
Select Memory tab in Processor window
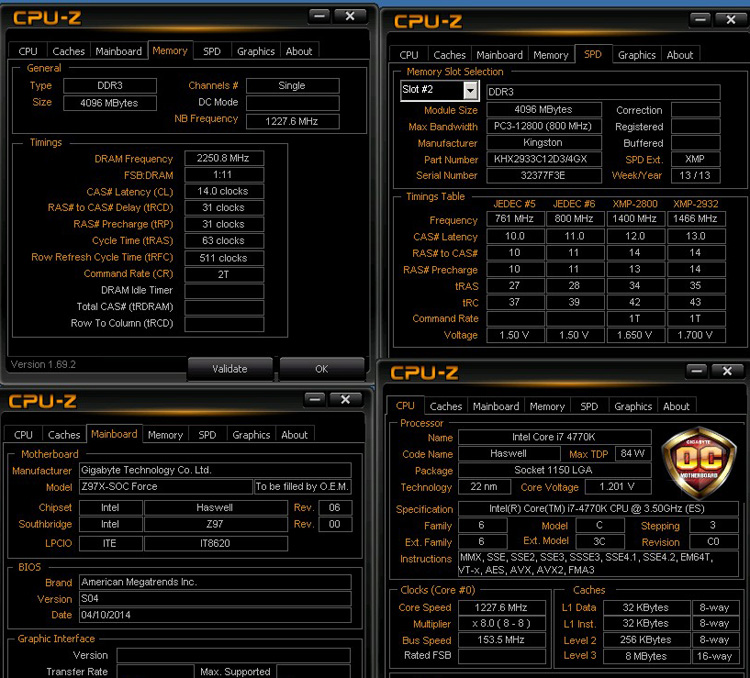point(547,406)
